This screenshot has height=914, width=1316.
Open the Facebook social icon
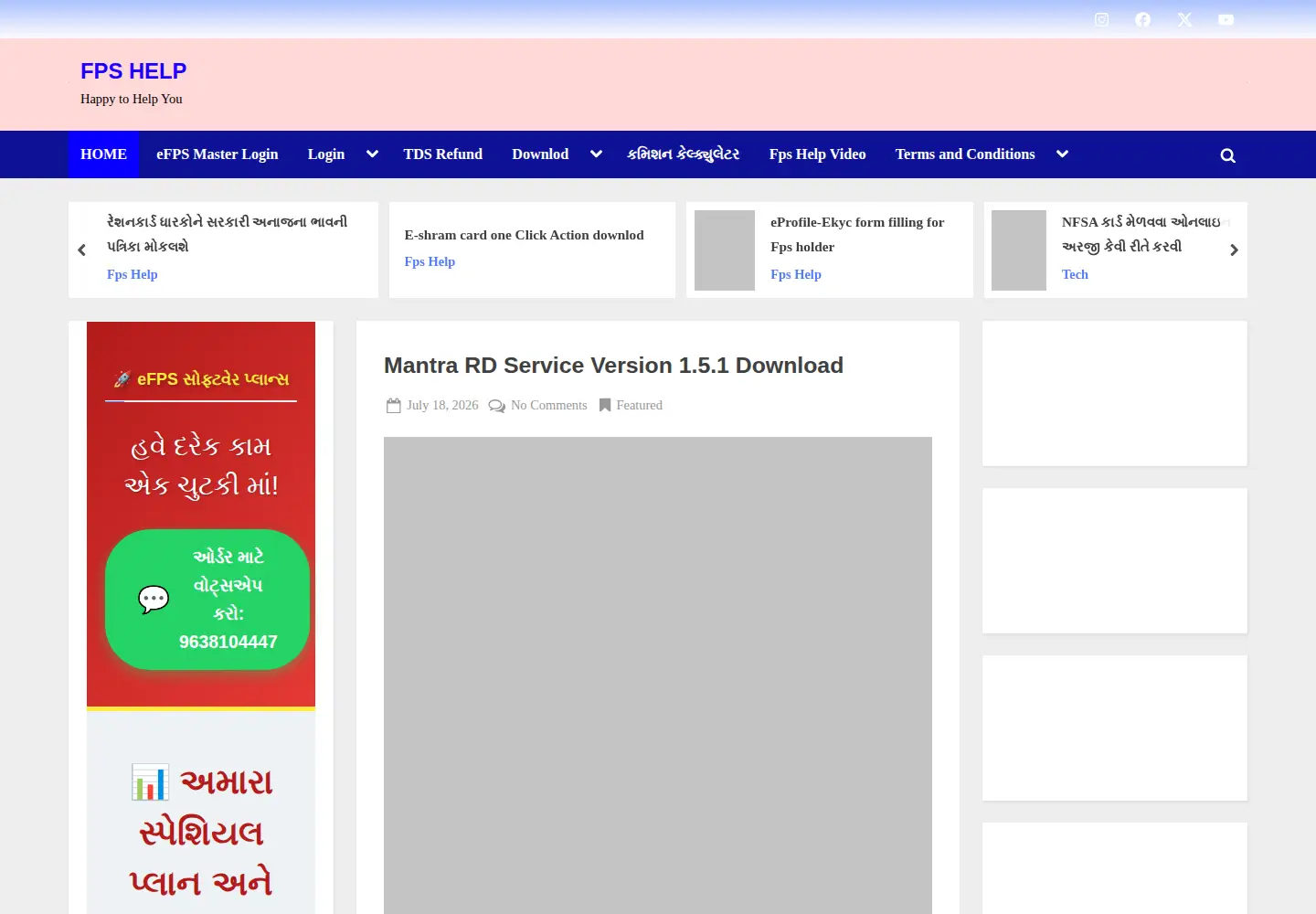pyautogui.click(x=1142, y=19)
